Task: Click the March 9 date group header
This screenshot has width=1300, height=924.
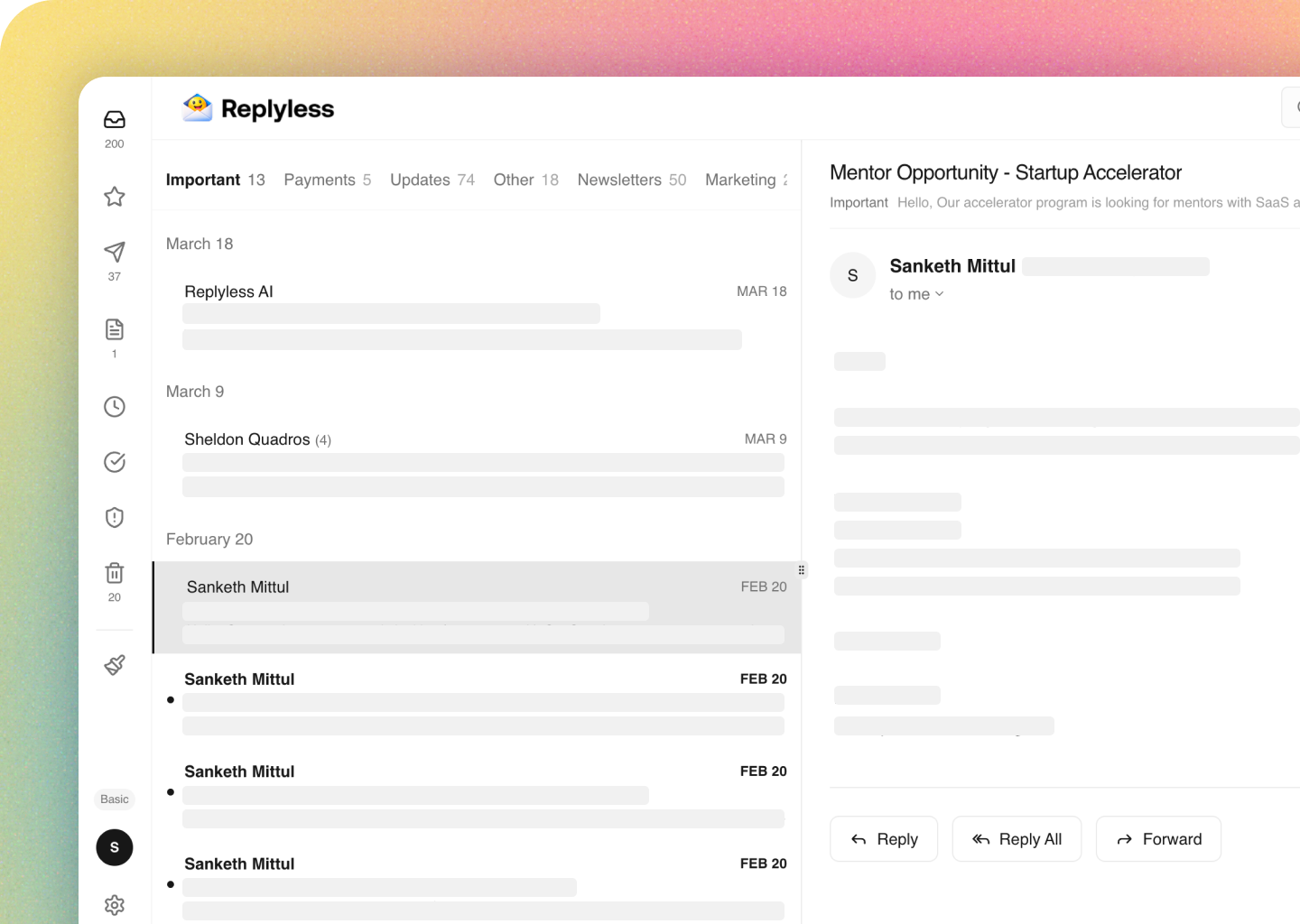Action: 195,392
